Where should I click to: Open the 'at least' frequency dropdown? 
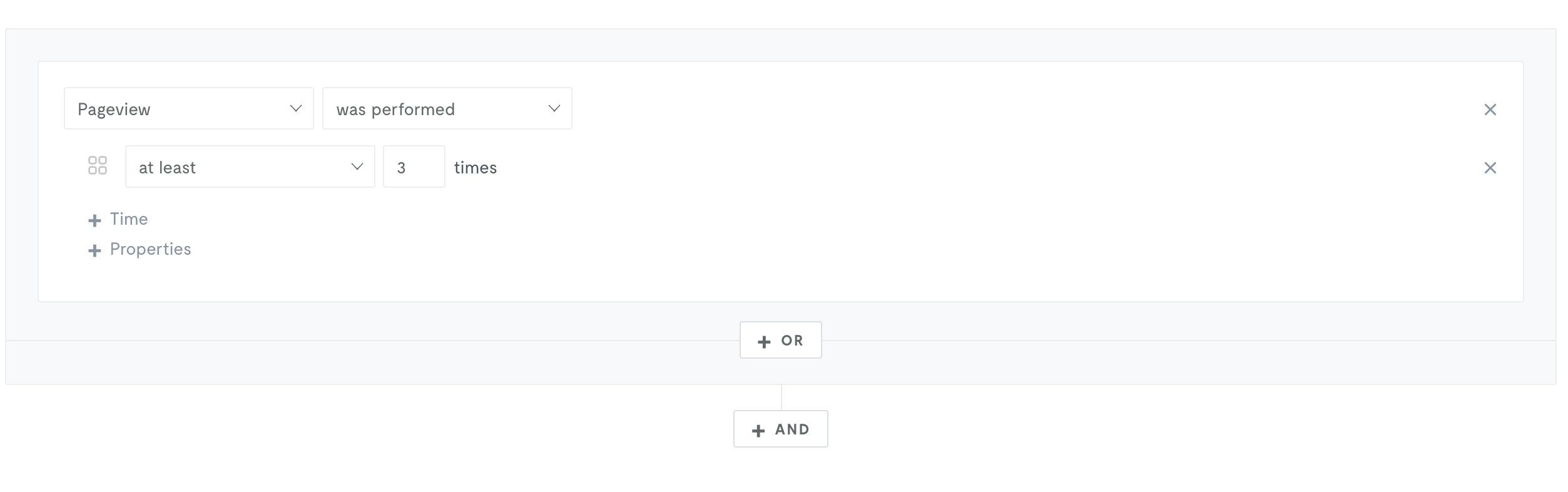250,167
